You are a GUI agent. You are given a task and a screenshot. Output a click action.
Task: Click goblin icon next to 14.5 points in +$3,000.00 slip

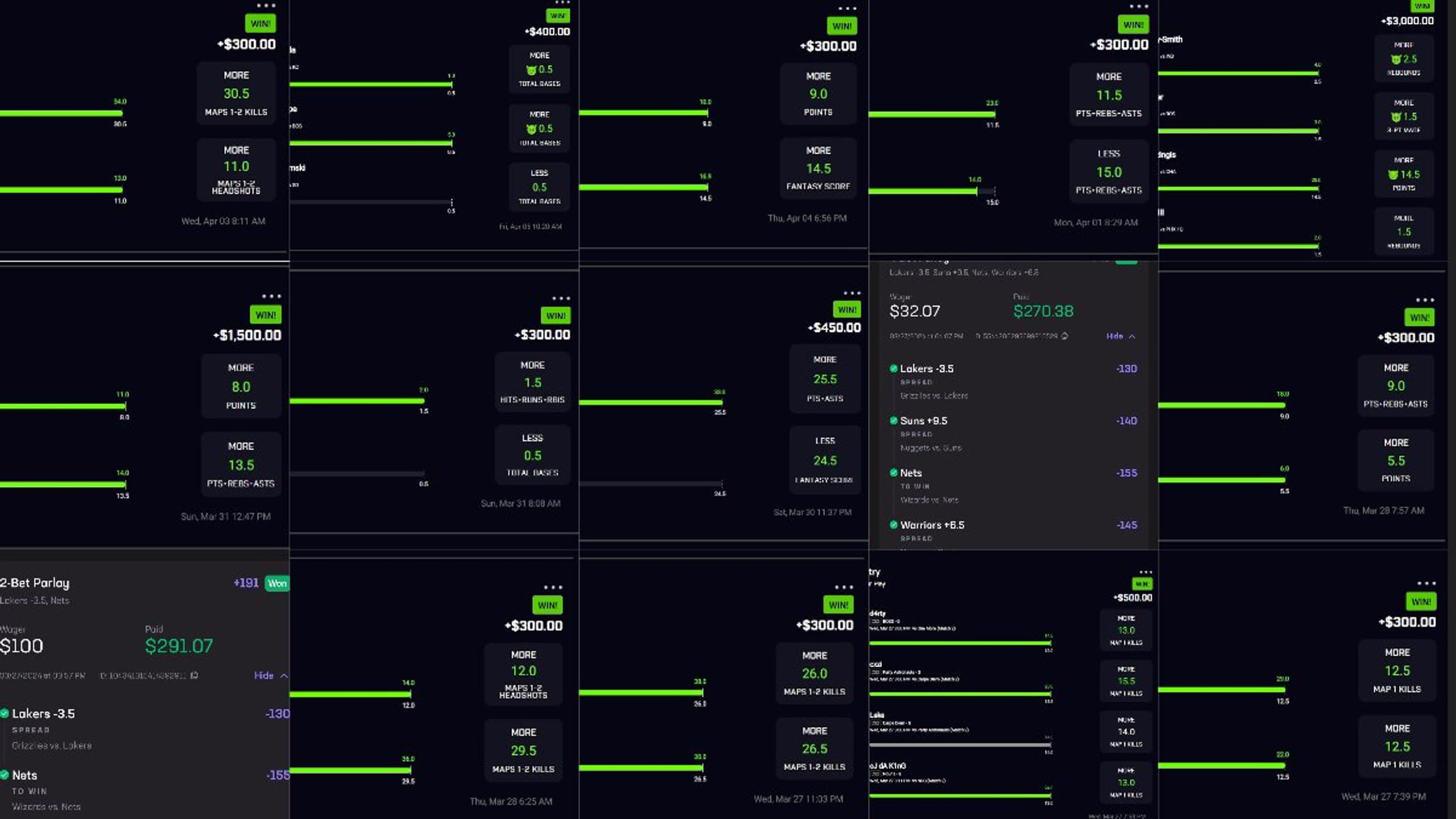[1393, 175]
